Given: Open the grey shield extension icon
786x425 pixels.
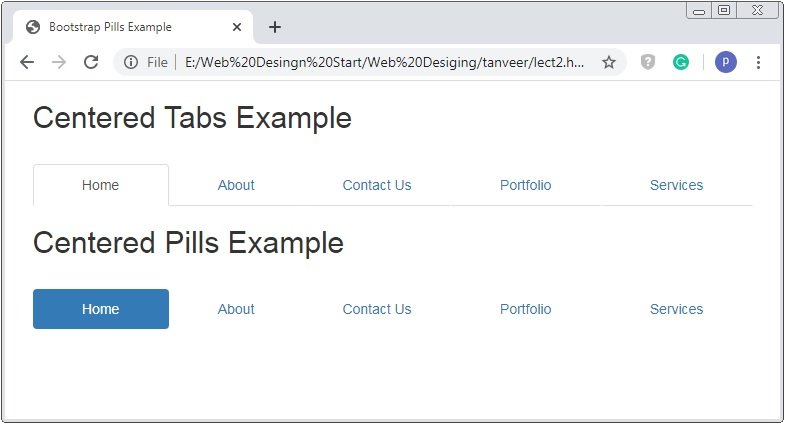Looking at the screenshot, I should pyautogui.click(x=648, y=62).
